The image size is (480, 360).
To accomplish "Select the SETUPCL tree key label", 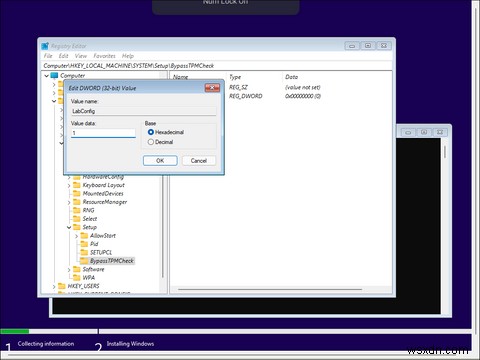I will click(x=101, y=252).
